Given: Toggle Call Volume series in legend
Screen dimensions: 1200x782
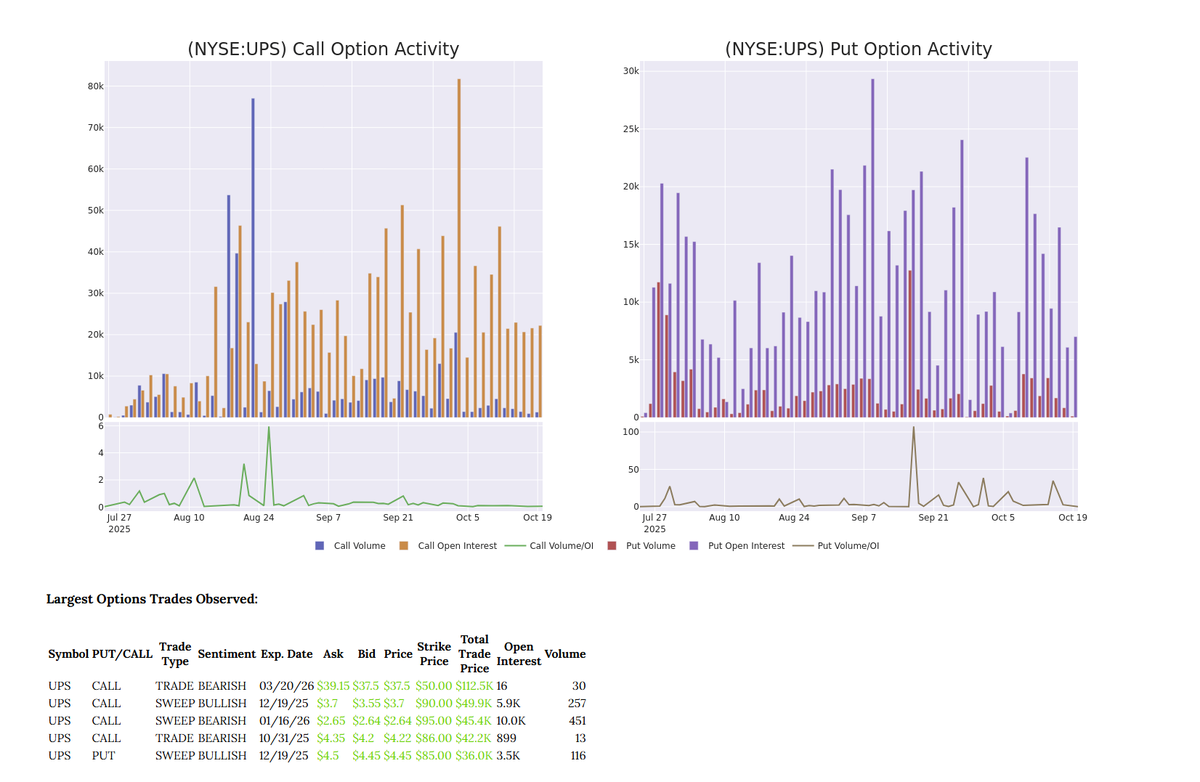Looking at the screenshot, I should point(350,546).
